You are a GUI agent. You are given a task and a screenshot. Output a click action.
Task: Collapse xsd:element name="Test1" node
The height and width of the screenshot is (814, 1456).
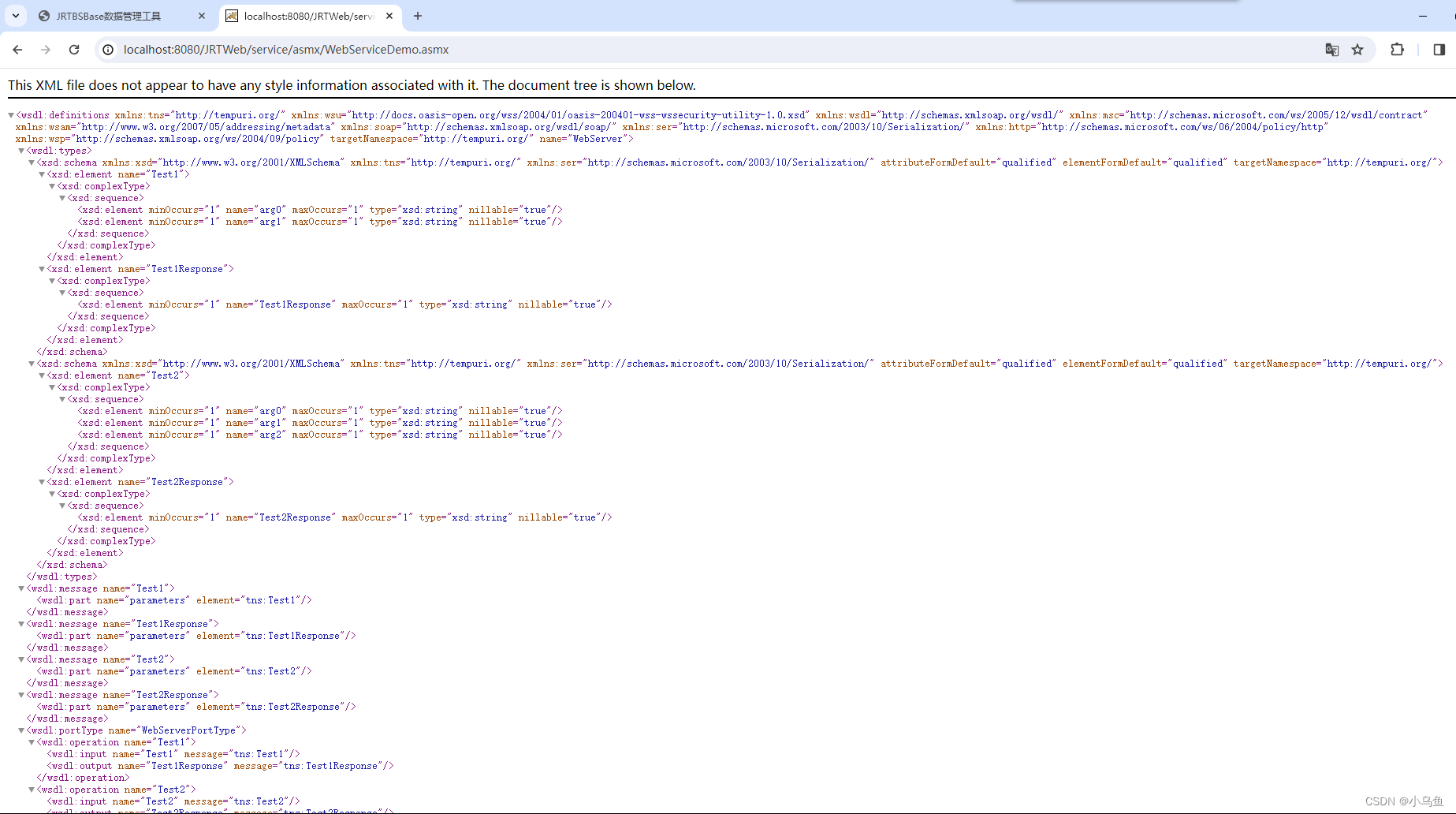click(x=42, y=174)
